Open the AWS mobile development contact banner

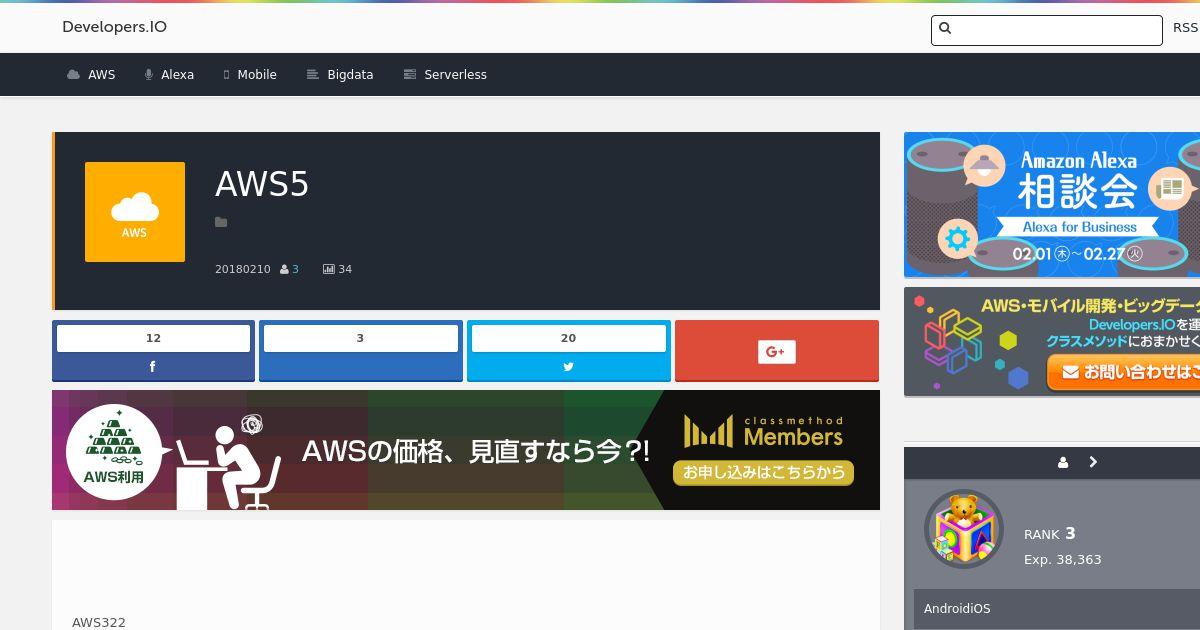tap(1052, 342)
